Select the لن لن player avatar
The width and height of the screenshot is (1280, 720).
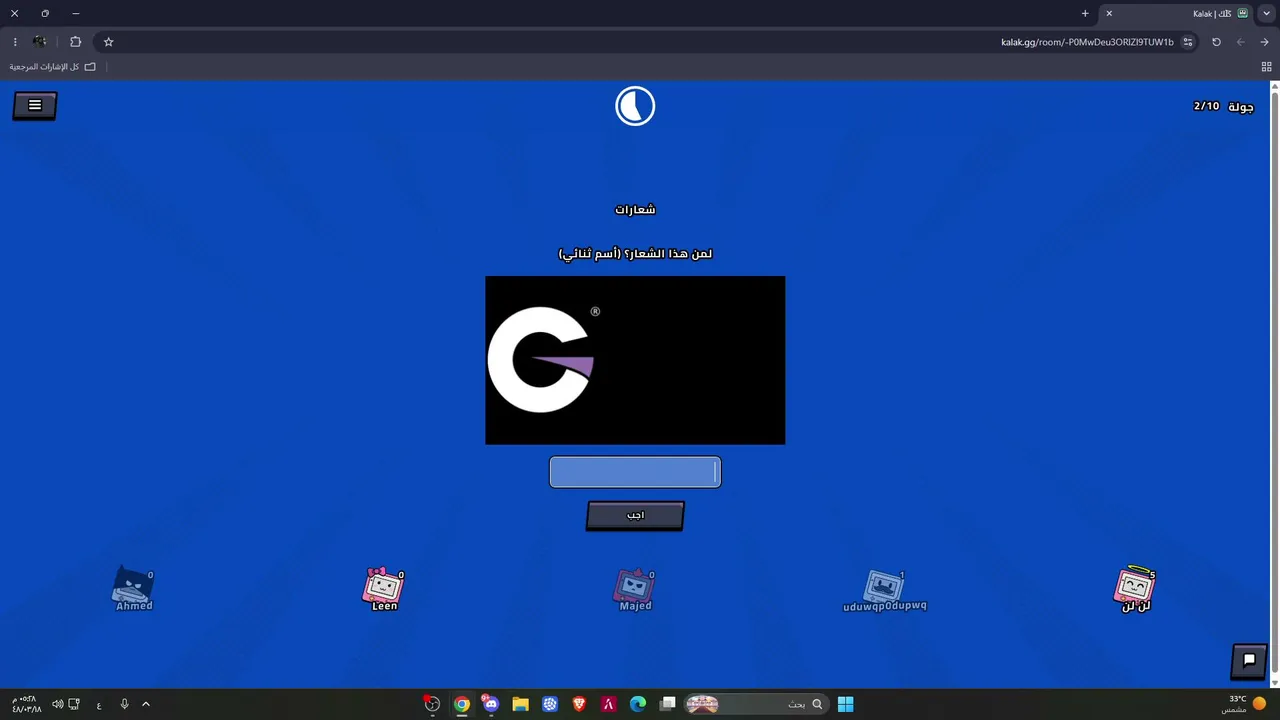(1135, 587)
